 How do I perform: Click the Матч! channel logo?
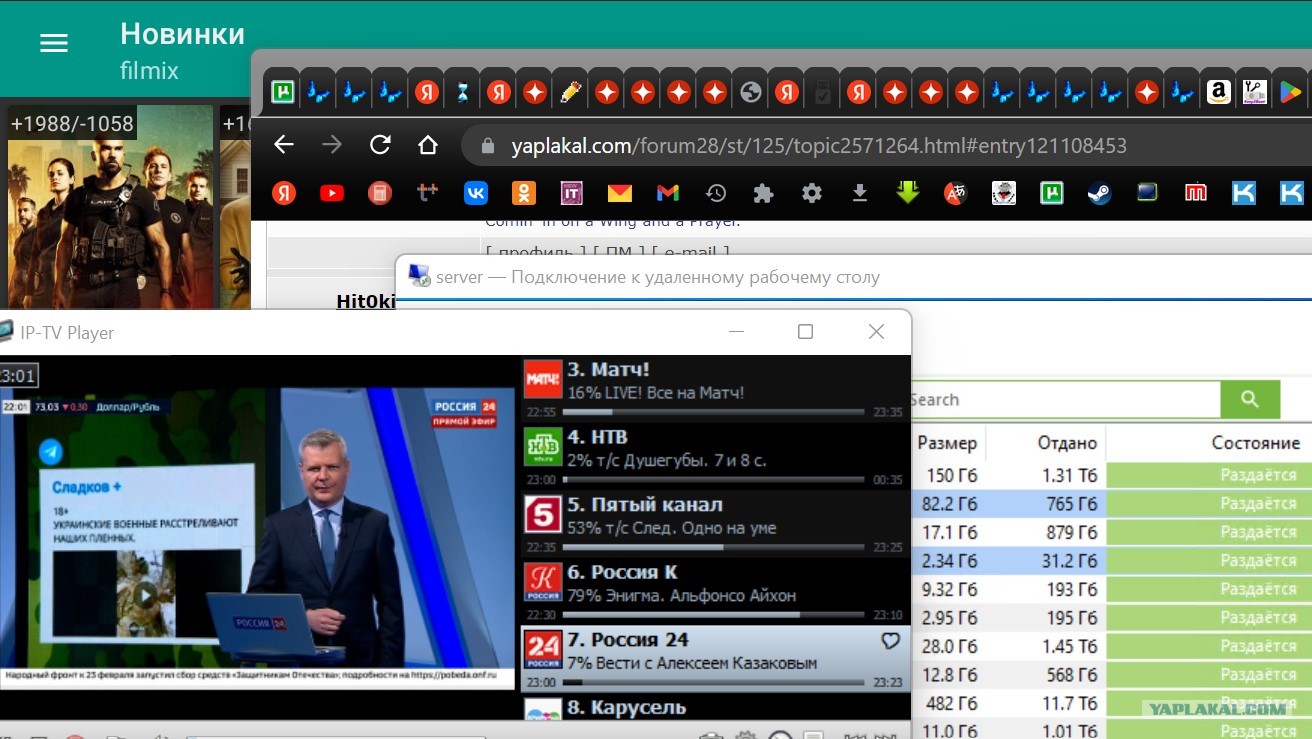tap(543, 379)
